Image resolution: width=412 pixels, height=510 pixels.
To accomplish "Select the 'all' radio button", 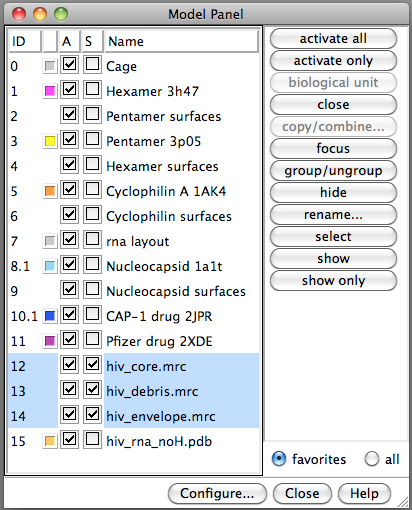I will point(372,459).
